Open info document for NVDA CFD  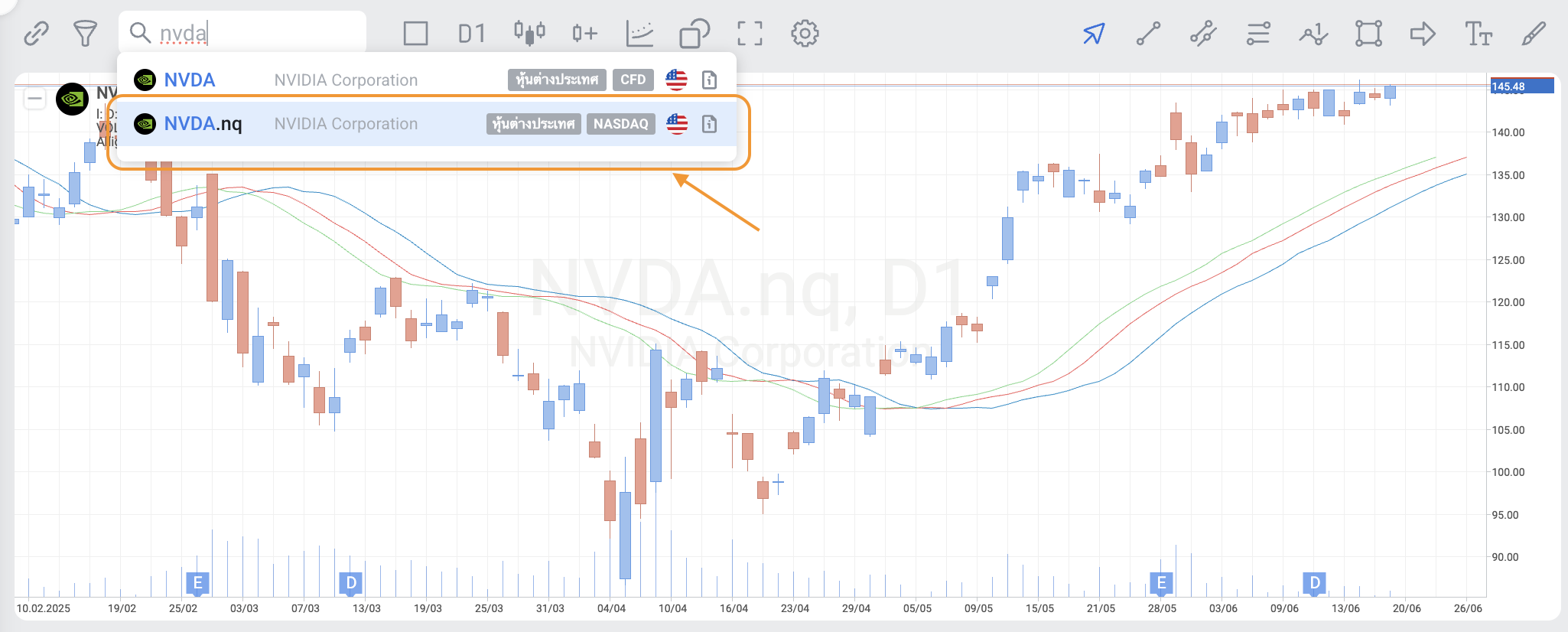710,80
